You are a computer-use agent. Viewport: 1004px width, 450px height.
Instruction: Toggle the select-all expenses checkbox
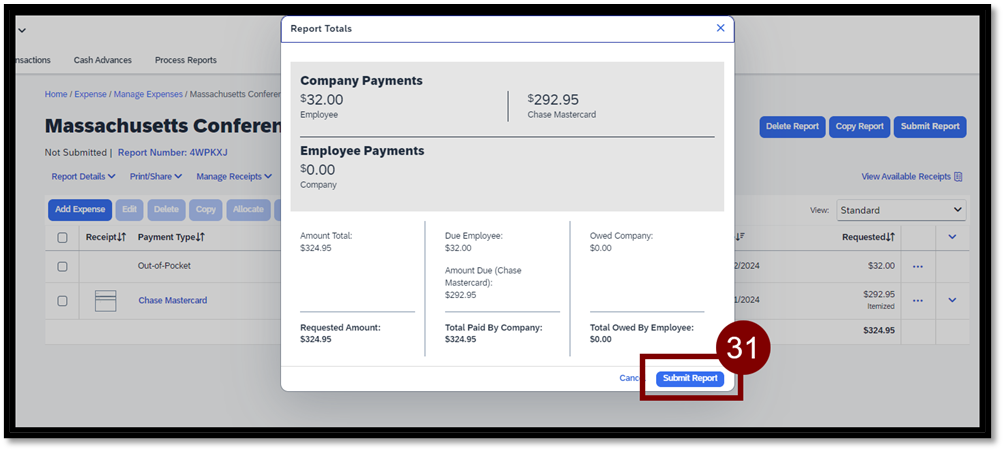[x=63, y=238]
